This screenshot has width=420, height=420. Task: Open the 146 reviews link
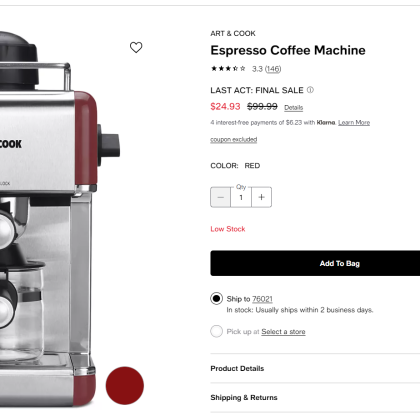(273, 69)
